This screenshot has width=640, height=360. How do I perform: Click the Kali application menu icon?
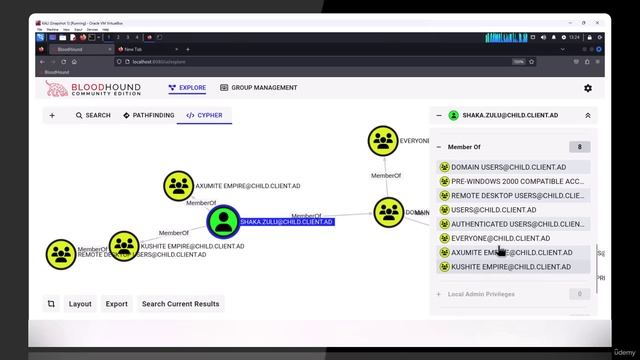(40, 38)
